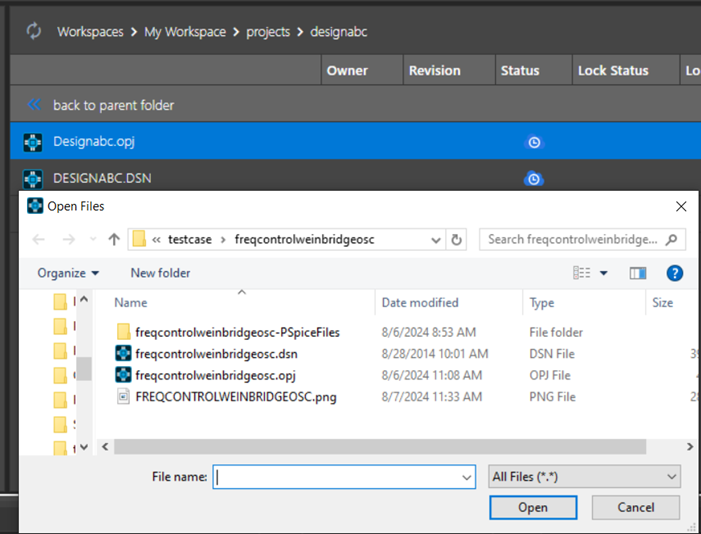
Task: Click DESIGNABC.DSN file icon
Action: click(33, 178)
